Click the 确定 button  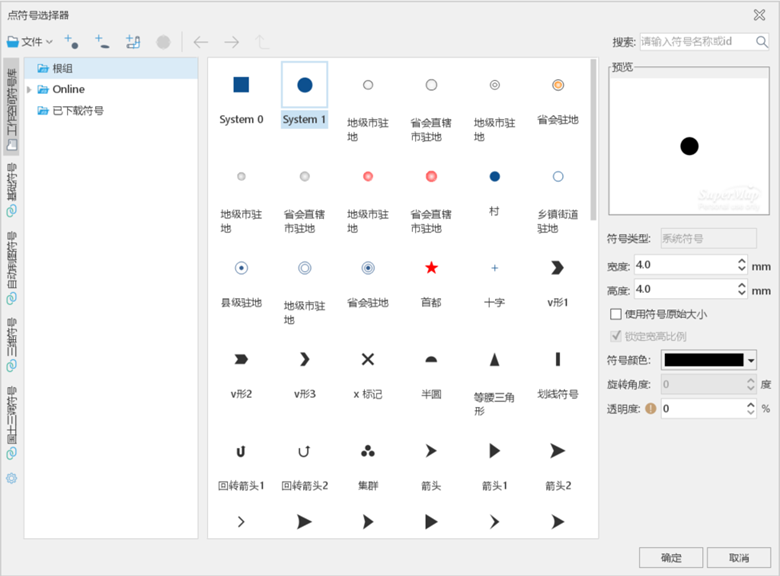point(671,557)
